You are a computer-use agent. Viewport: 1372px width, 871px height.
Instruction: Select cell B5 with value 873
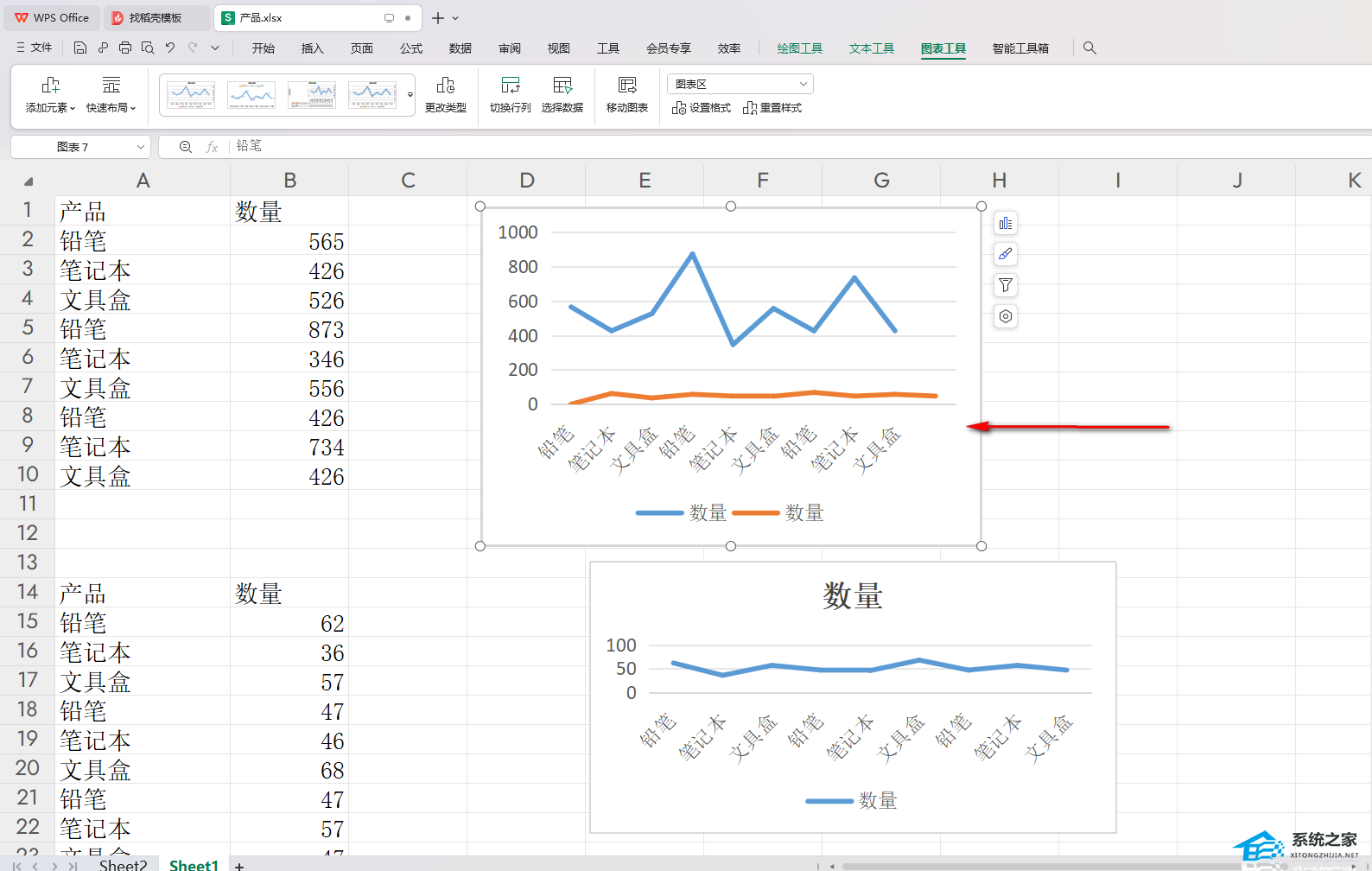289,329
